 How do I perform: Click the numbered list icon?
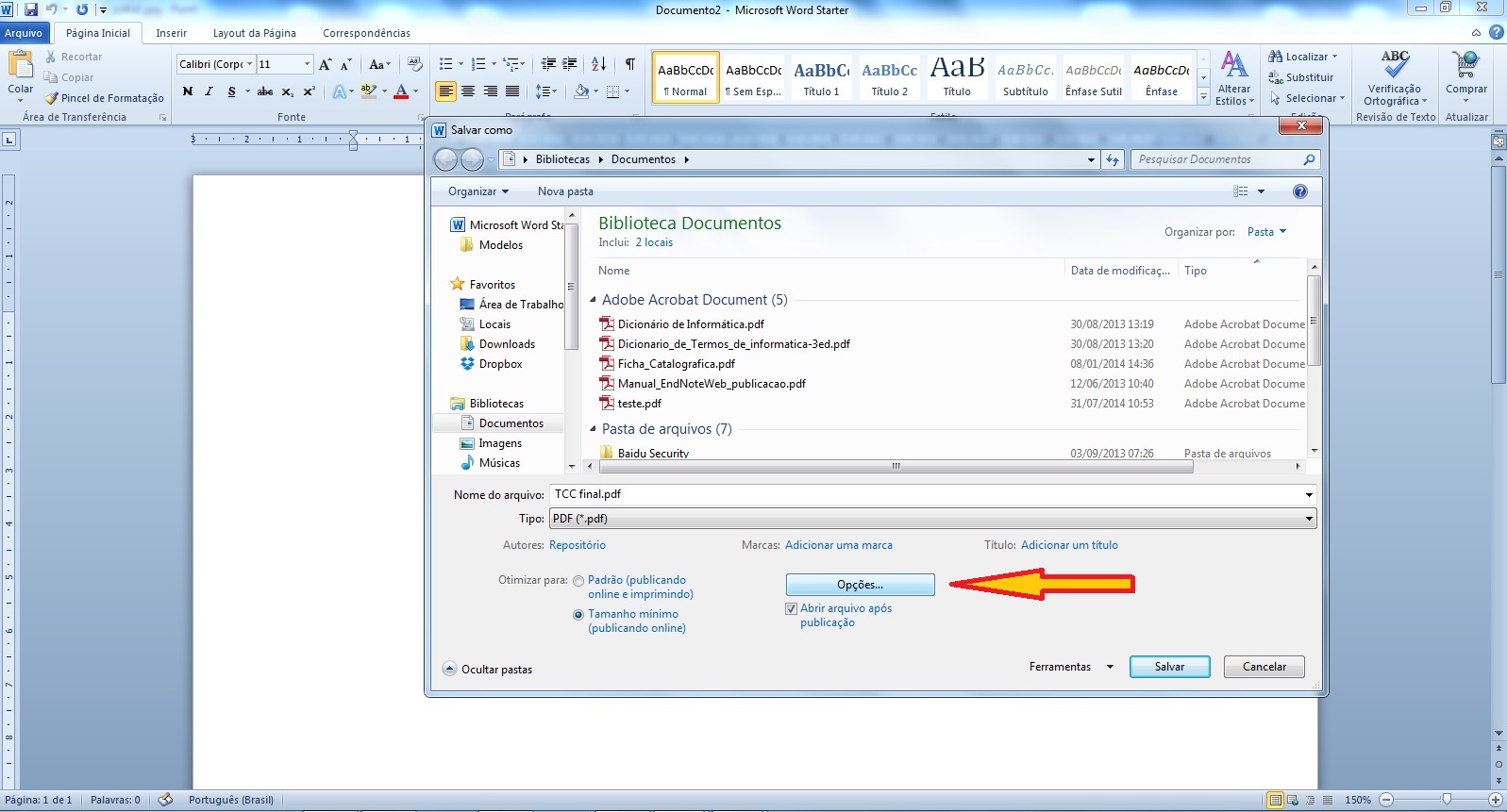(478, 64)
